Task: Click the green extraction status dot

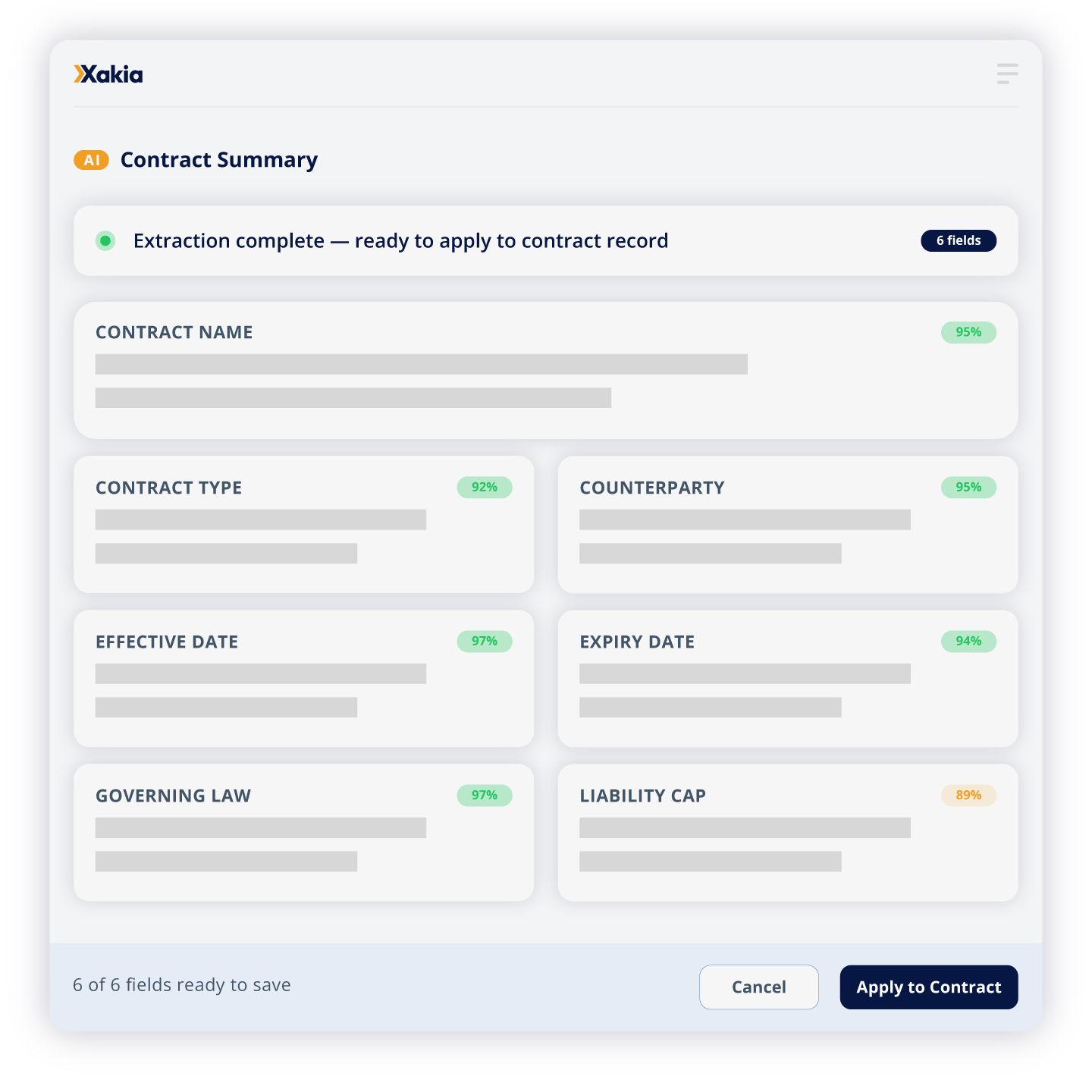Action: [105, 240]
